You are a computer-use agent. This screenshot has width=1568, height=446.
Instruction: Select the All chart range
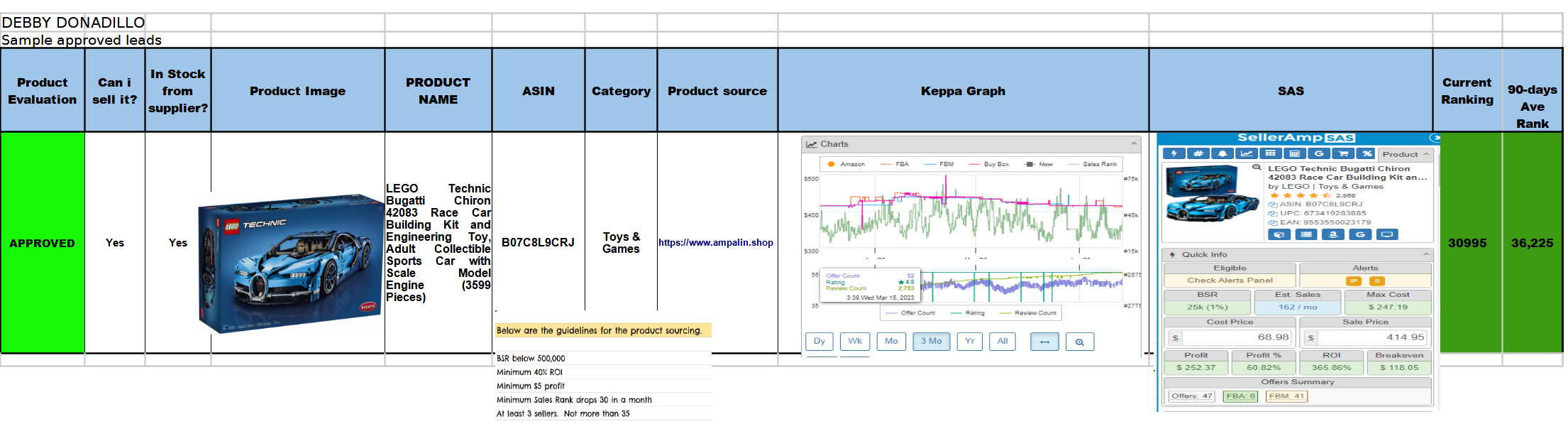tap(1003, 342)
